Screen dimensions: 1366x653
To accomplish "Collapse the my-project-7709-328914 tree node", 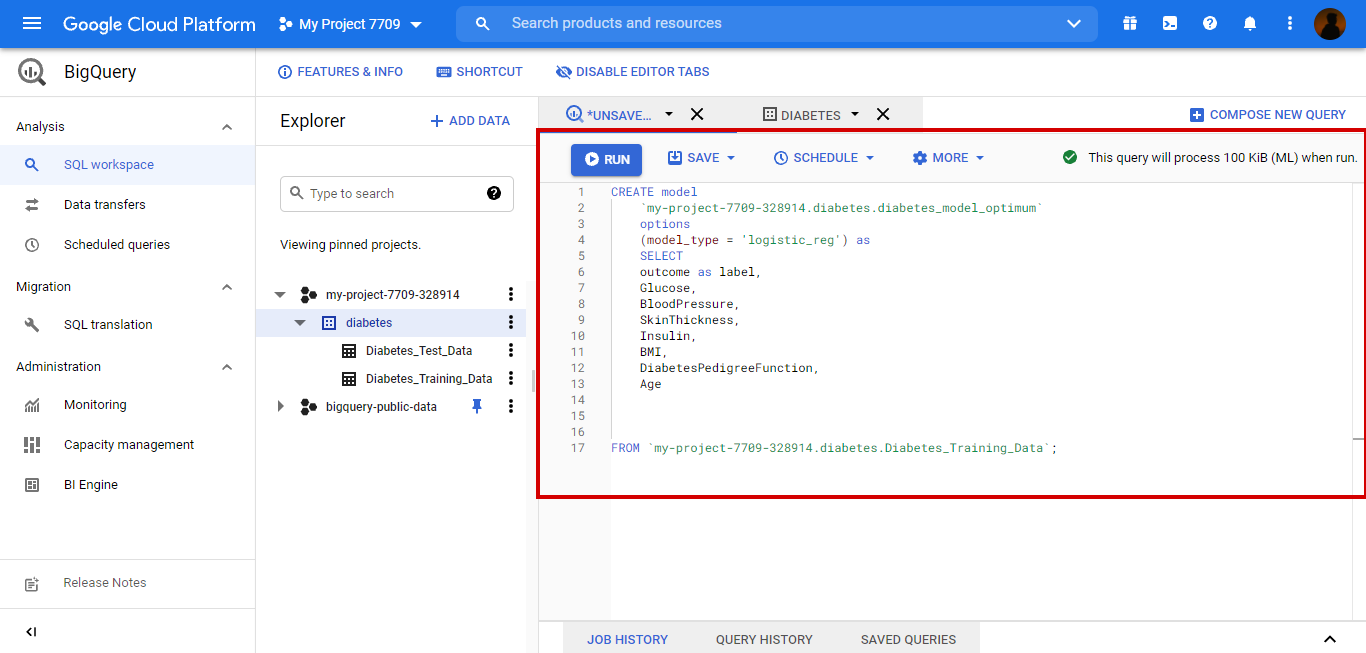I will coord(280,295).
